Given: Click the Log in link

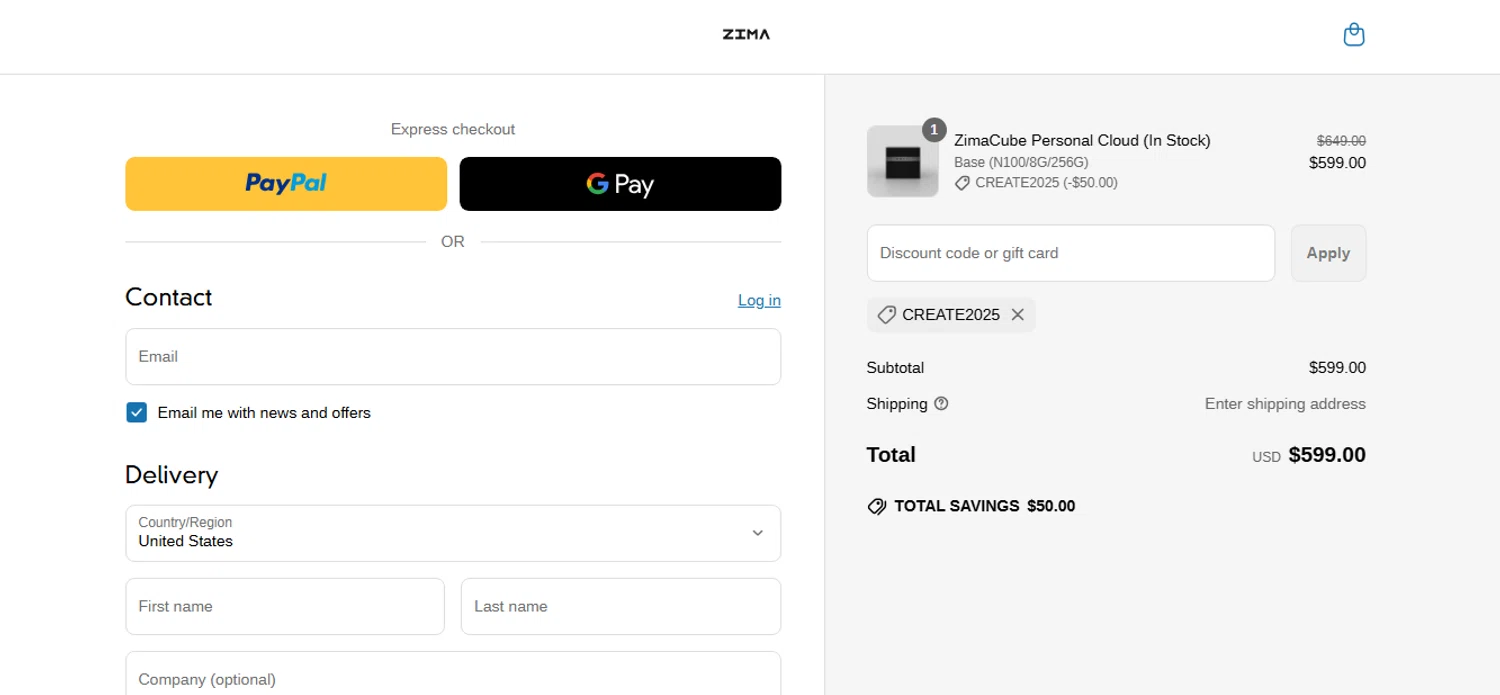Looking at the screenshot, I should click(759, 300).
